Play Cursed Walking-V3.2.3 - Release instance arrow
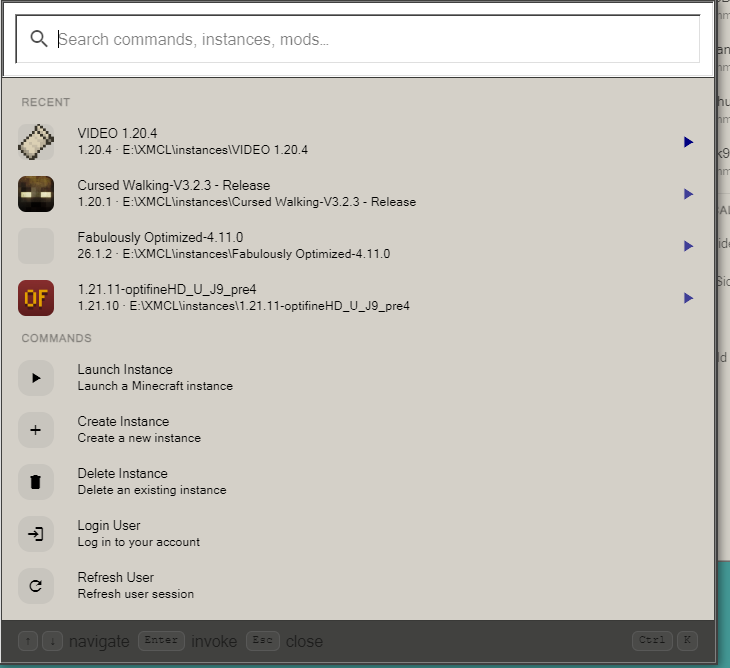This screenshot has height=668, width=730. [688, 194]
